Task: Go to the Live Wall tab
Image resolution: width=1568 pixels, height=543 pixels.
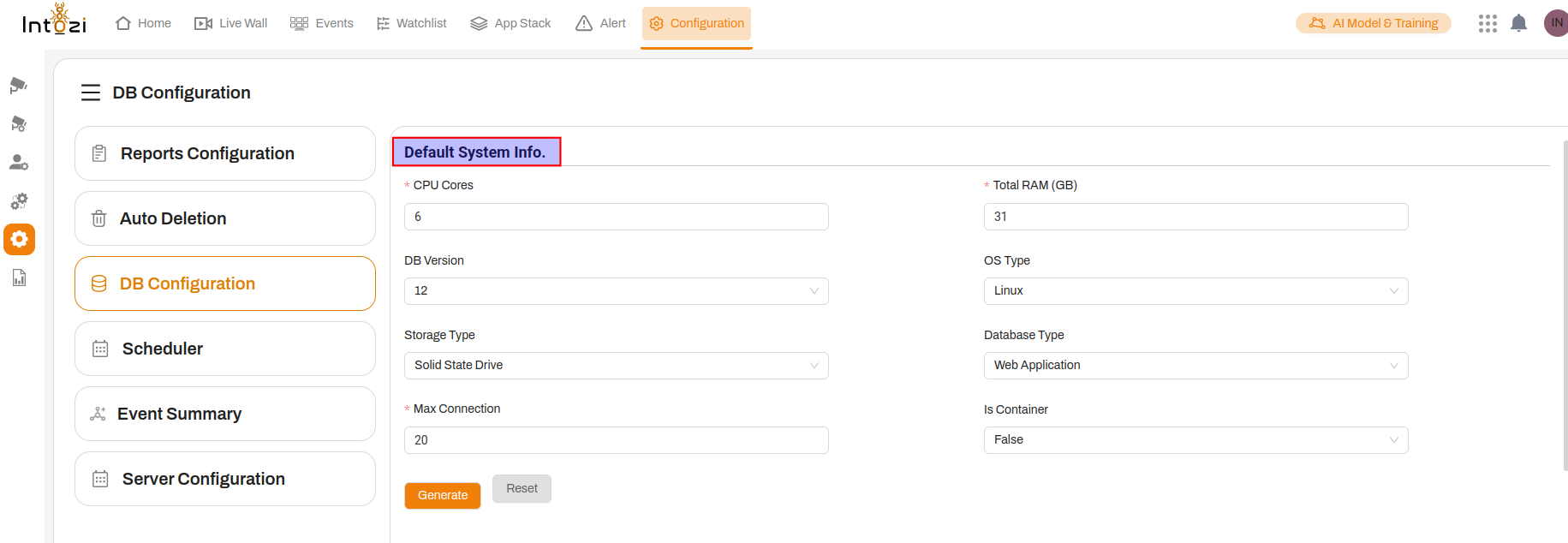Action: click(231, 23)
